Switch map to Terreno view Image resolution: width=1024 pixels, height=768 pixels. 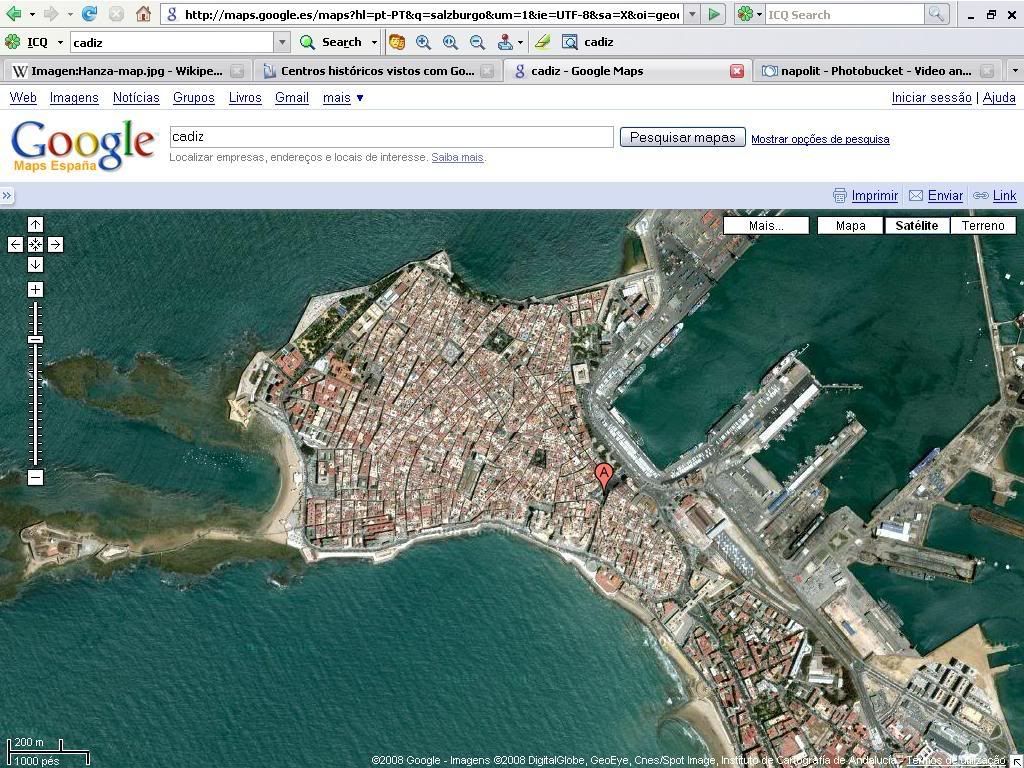(982, 226)
